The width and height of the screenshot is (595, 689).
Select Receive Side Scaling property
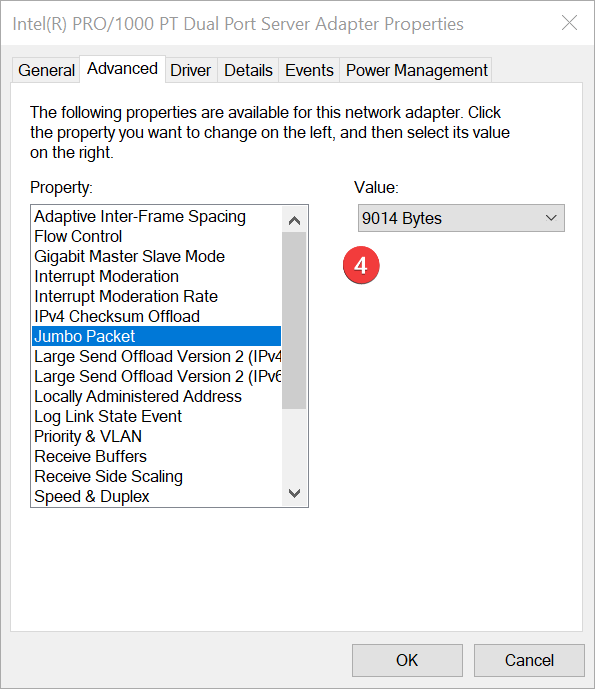click(156, 476)
